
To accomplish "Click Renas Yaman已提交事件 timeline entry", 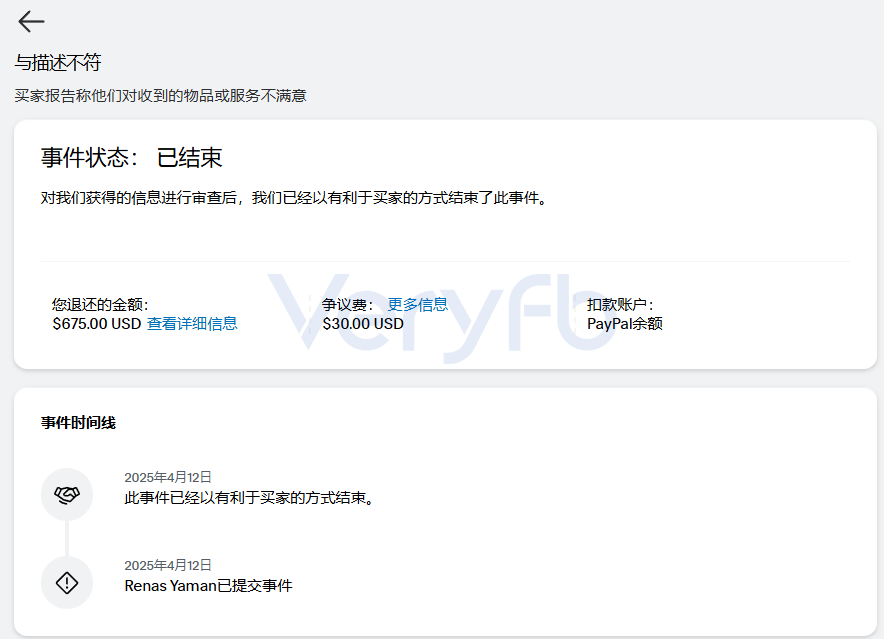I will pos(209,586).
